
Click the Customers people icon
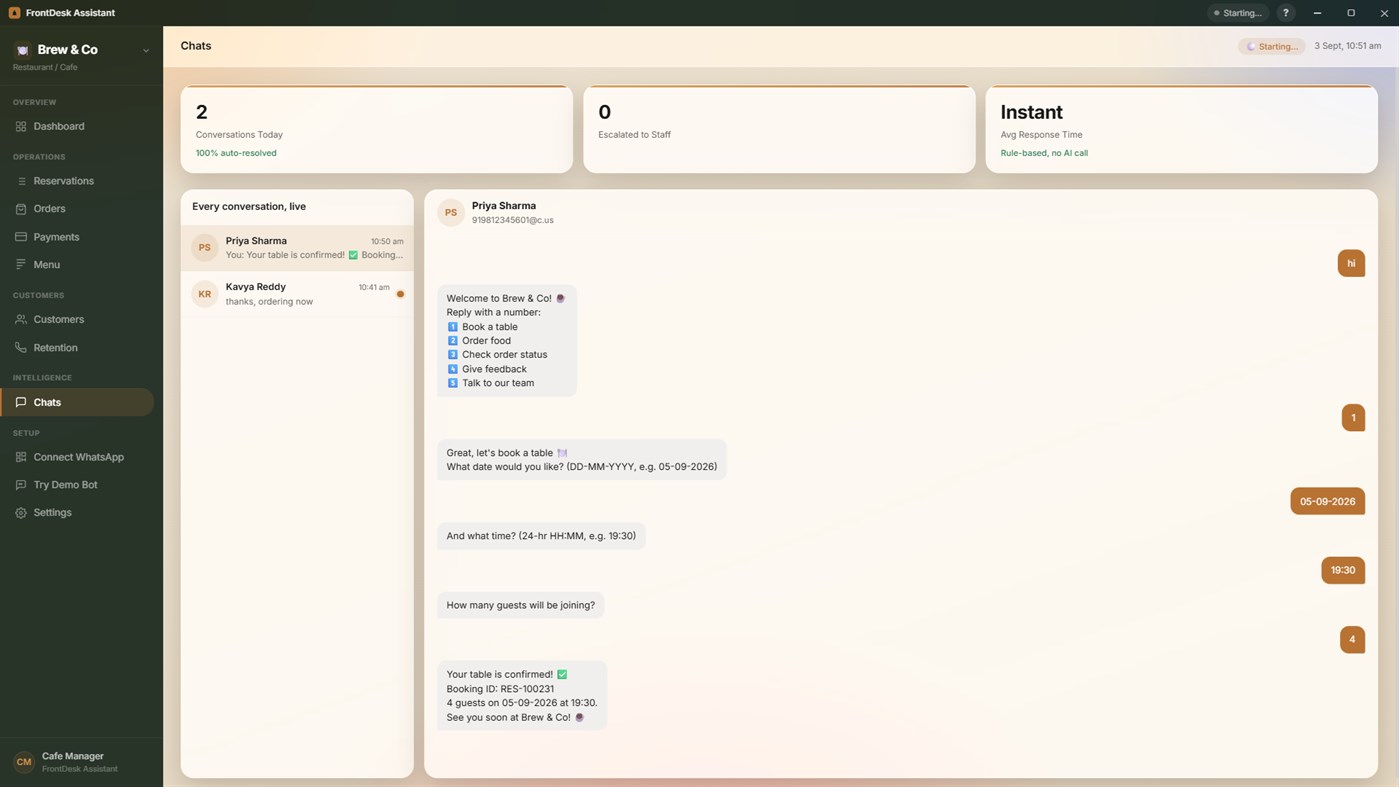tap(21, 319)
